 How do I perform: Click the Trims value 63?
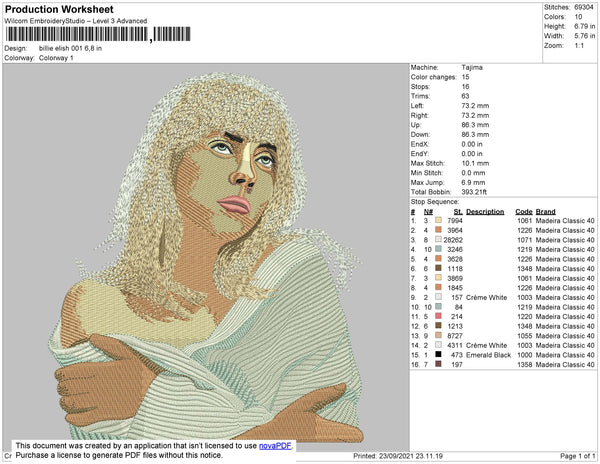point(465,96)
